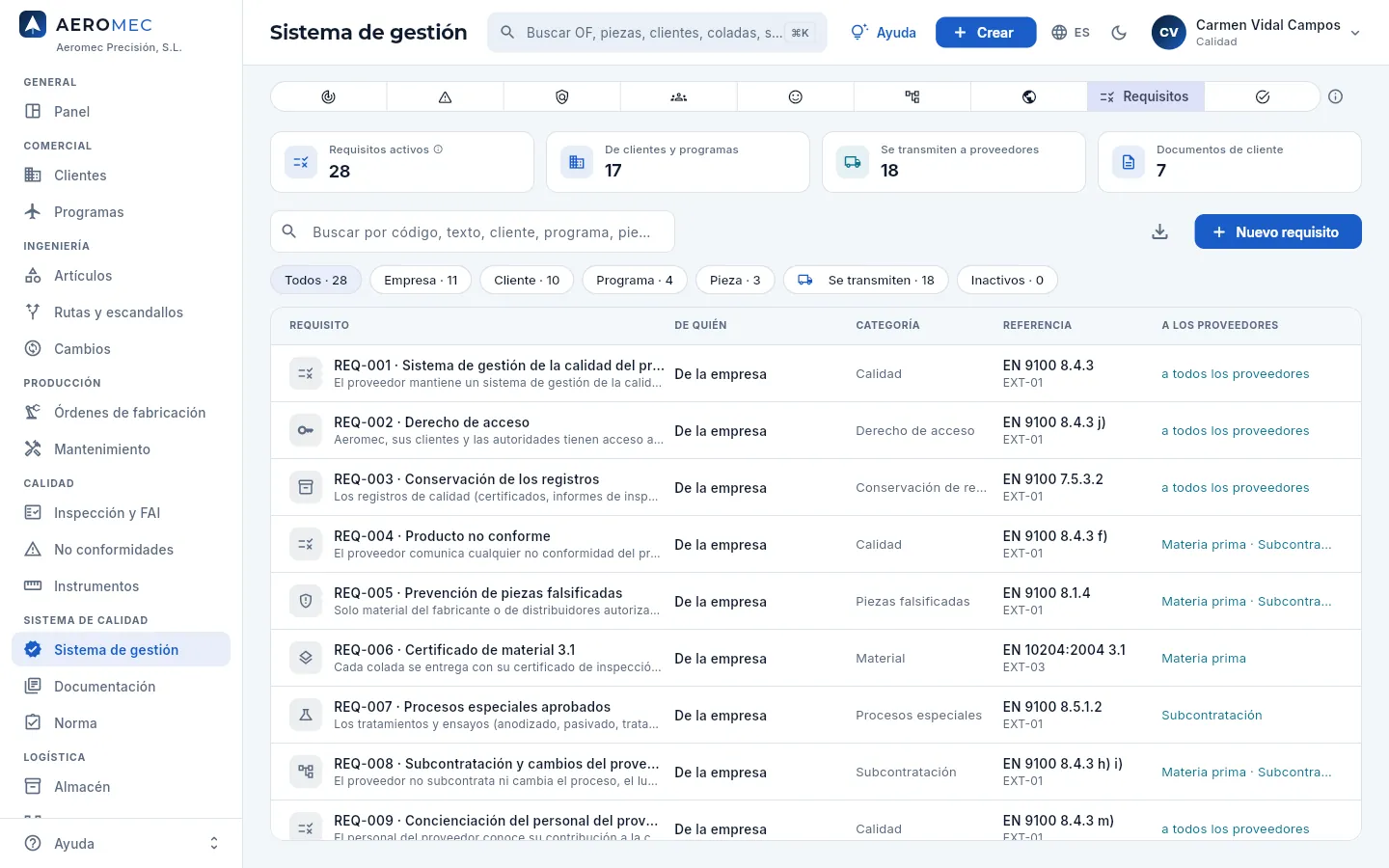The width and height of the screenshot is (1389, 868).
Task: Expand Carmen Vidal Campos user menu
Action: (1256, 33)
